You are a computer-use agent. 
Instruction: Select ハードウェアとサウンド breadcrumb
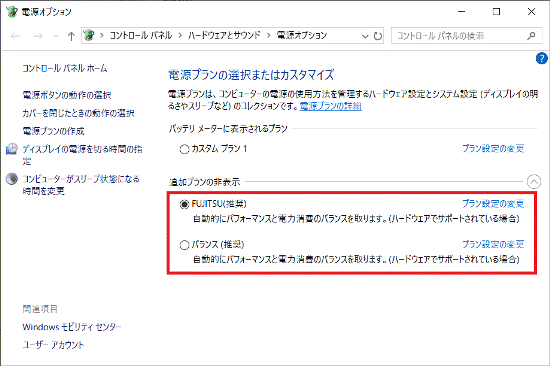point(224,35)
